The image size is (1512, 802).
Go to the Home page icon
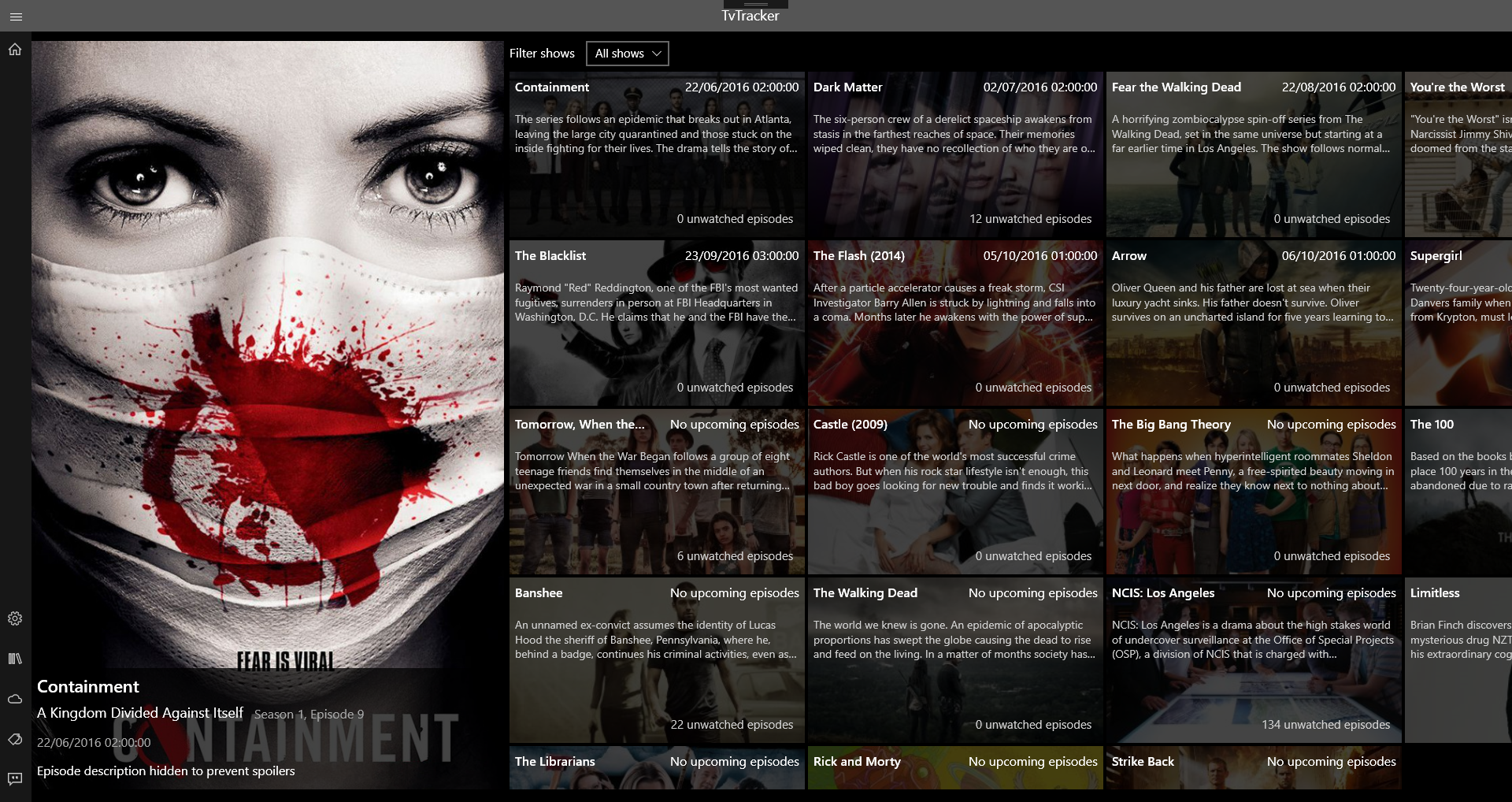click(15, 50)
